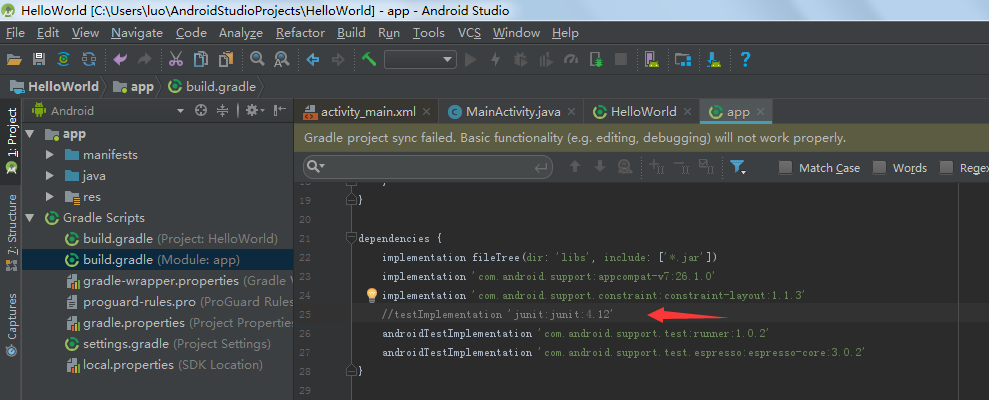
Task: Click the Replace magnifier-with-A icon
Action: click(281, 60)
